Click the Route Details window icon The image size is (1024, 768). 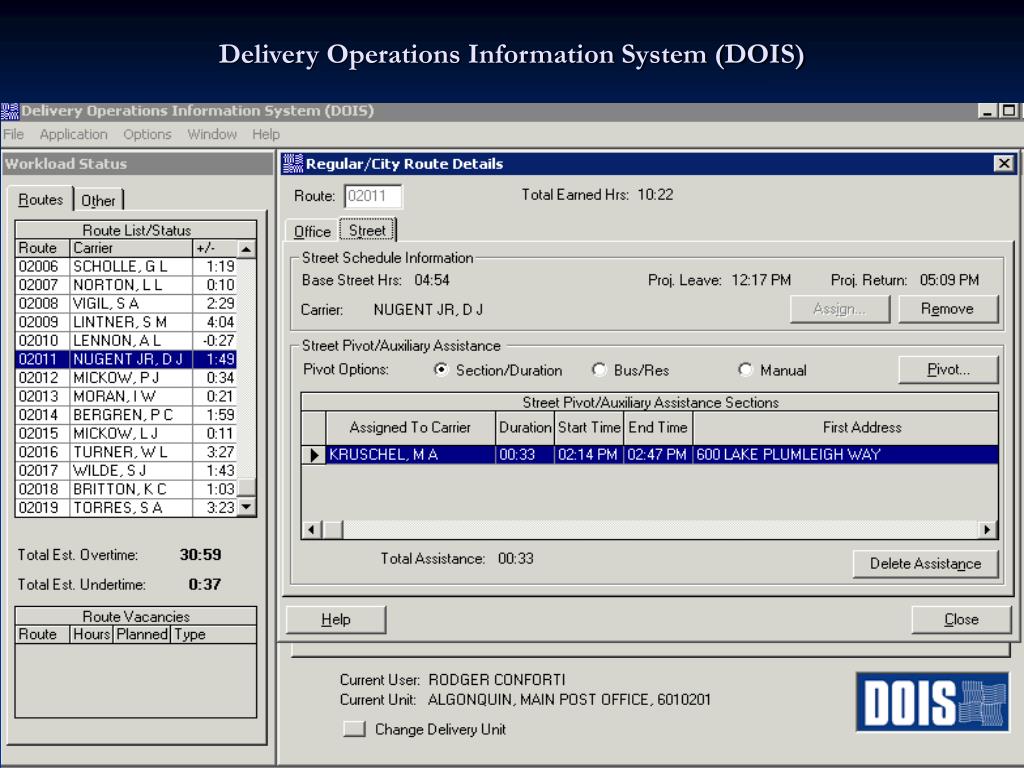(293, 163)
